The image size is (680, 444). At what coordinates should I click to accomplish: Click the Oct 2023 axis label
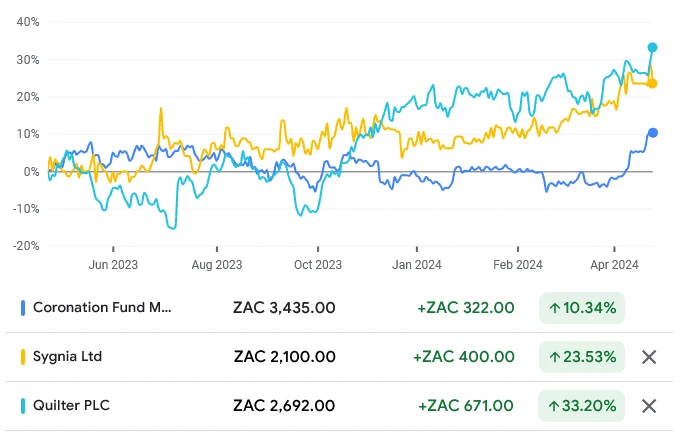pyautogui.click(x=318, y=264)
